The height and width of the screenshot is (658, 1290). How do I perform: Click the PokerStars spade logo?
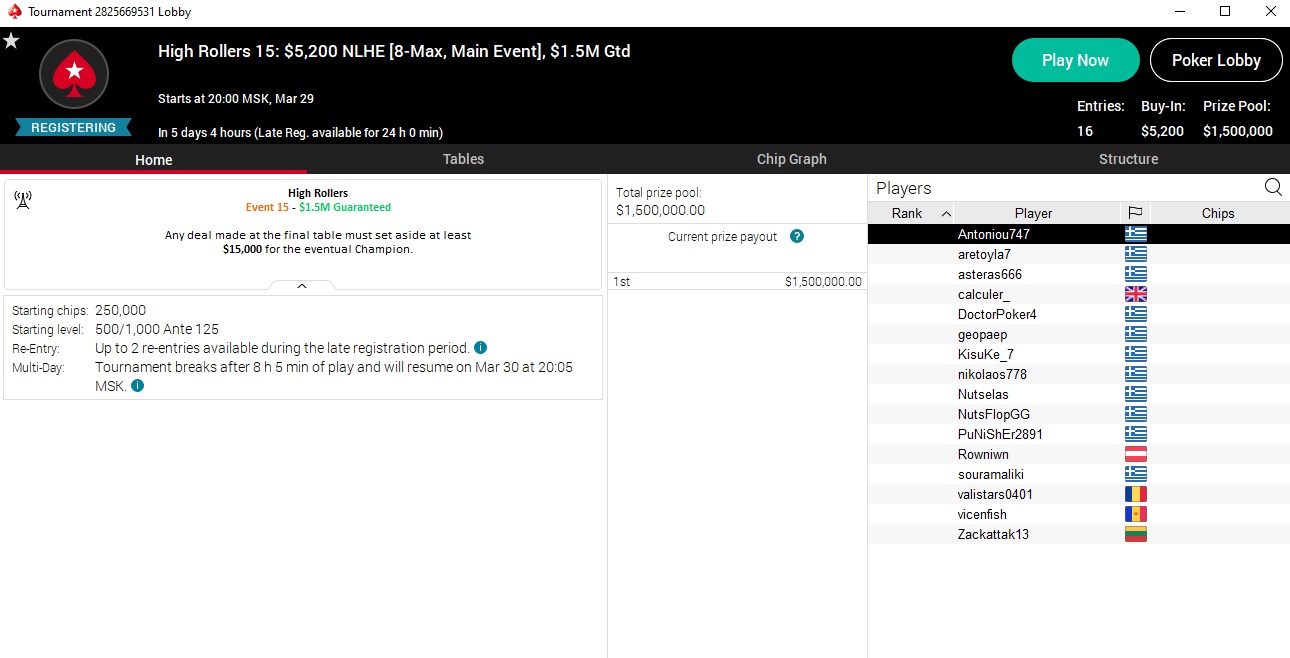[73, 75]
